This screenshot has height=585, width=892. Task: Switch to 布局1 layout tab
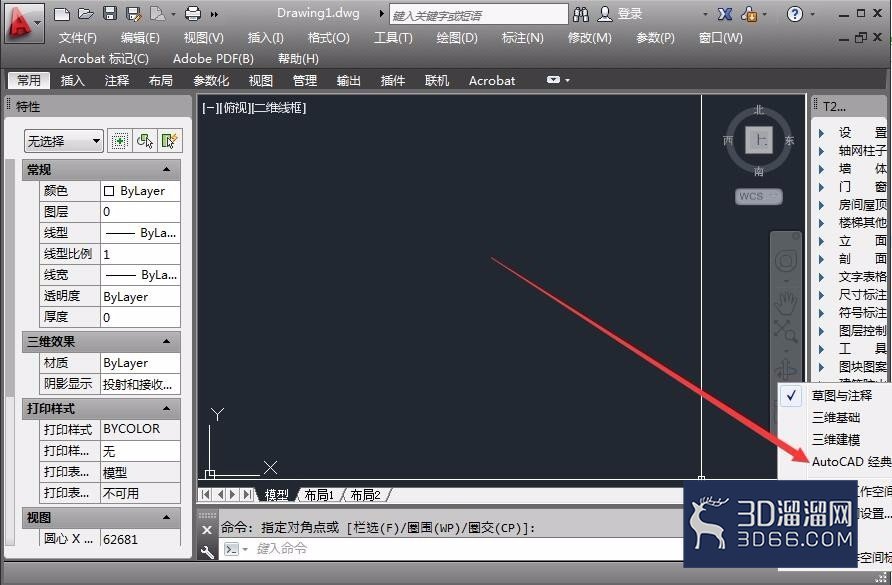[319, 495]
